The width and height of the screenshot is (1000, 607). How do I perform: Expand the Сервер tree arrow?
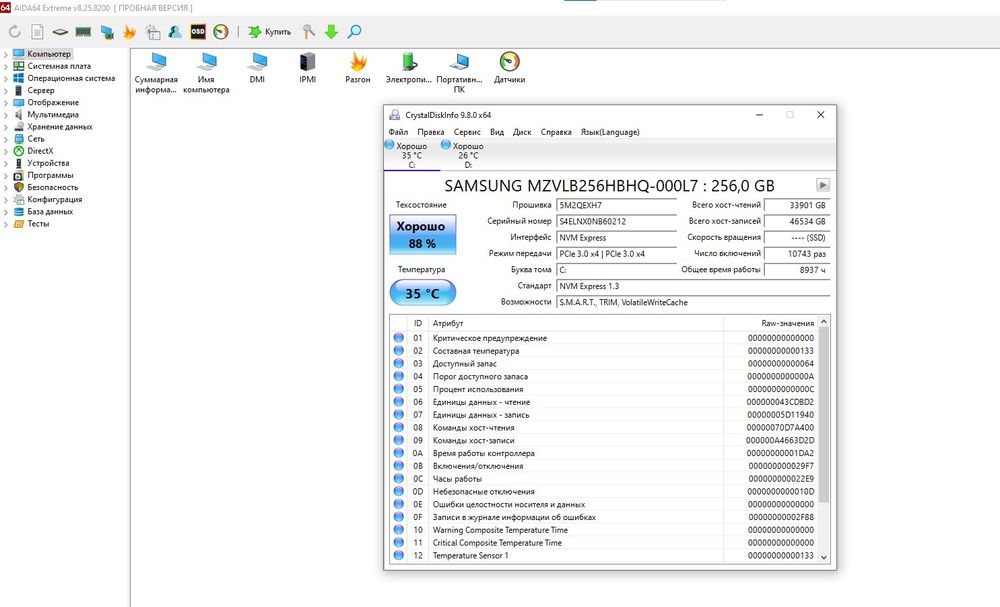pos(6,91)
